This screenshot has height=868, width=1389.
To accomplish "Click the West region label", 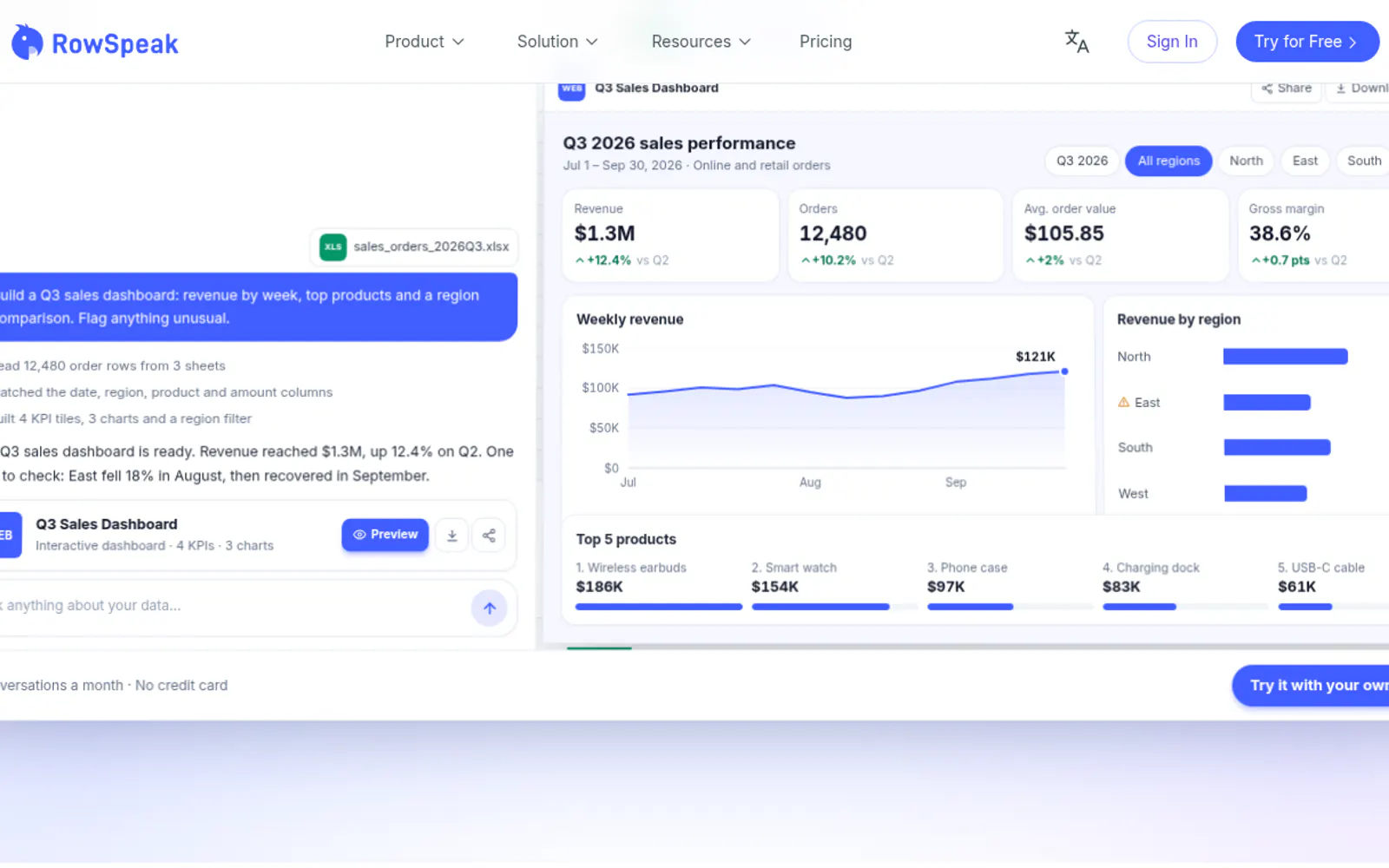I will click(1133, 494).
